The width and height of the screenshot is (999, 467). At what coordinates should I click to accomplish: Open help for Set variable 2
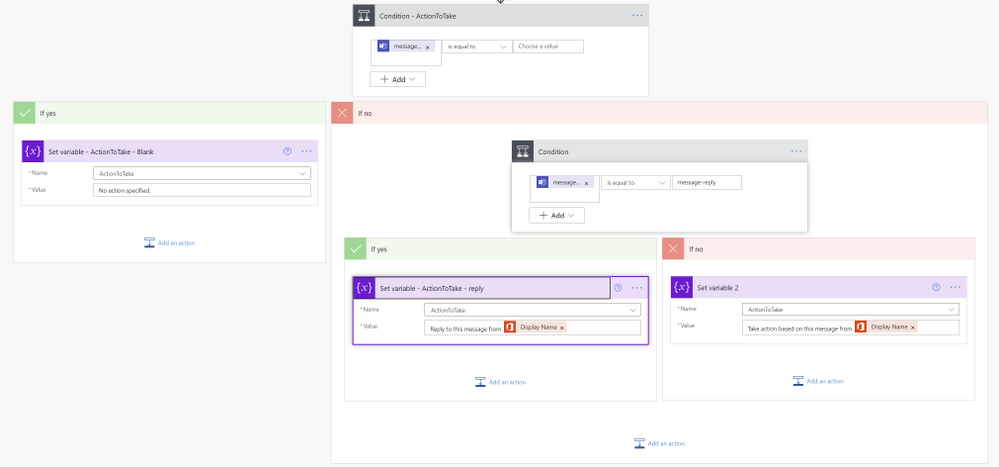[x=936, y=287]
